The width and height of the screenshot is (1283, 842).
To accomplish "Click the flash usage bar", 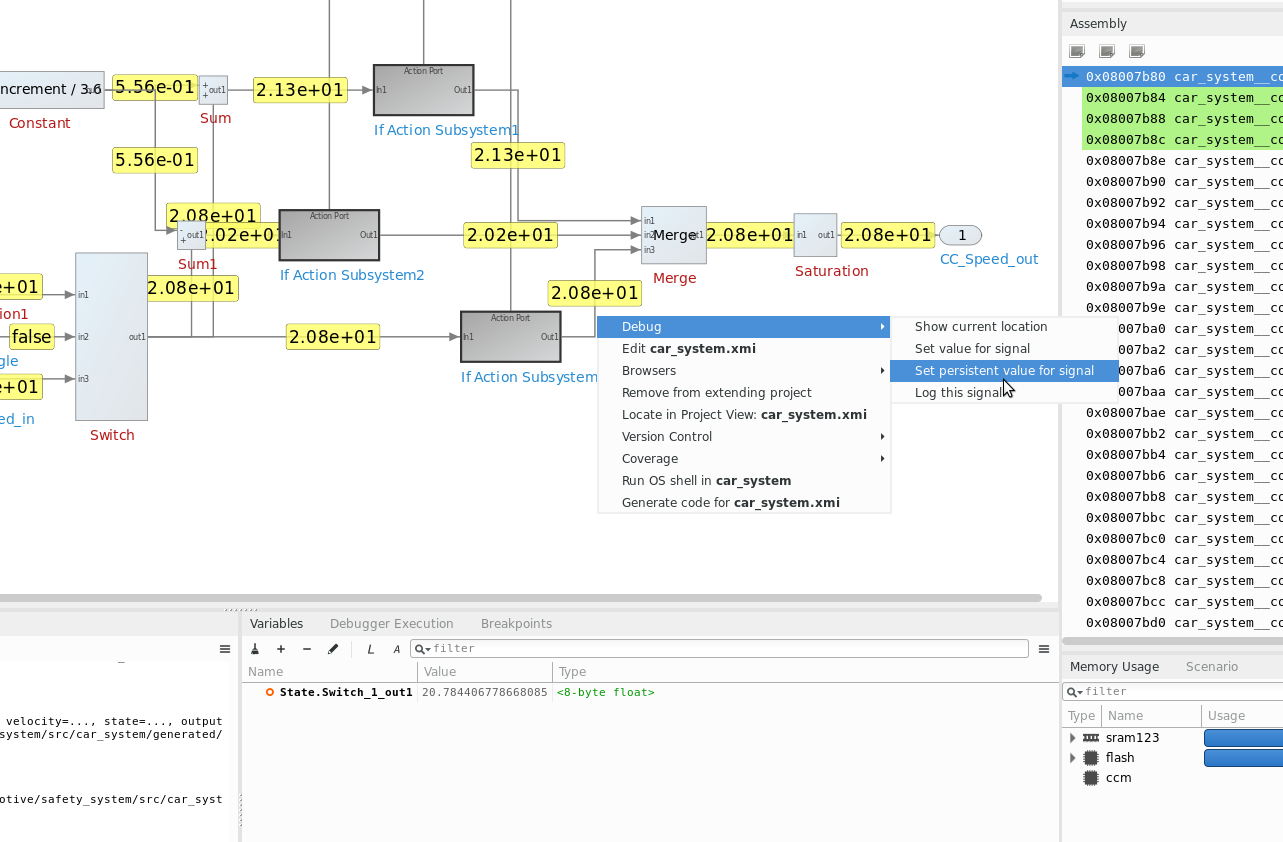I will [x=1243, y=758].
